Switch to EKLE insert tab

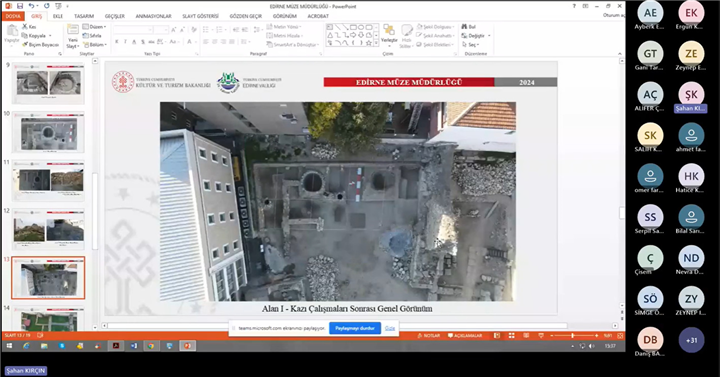click(58, 16)
